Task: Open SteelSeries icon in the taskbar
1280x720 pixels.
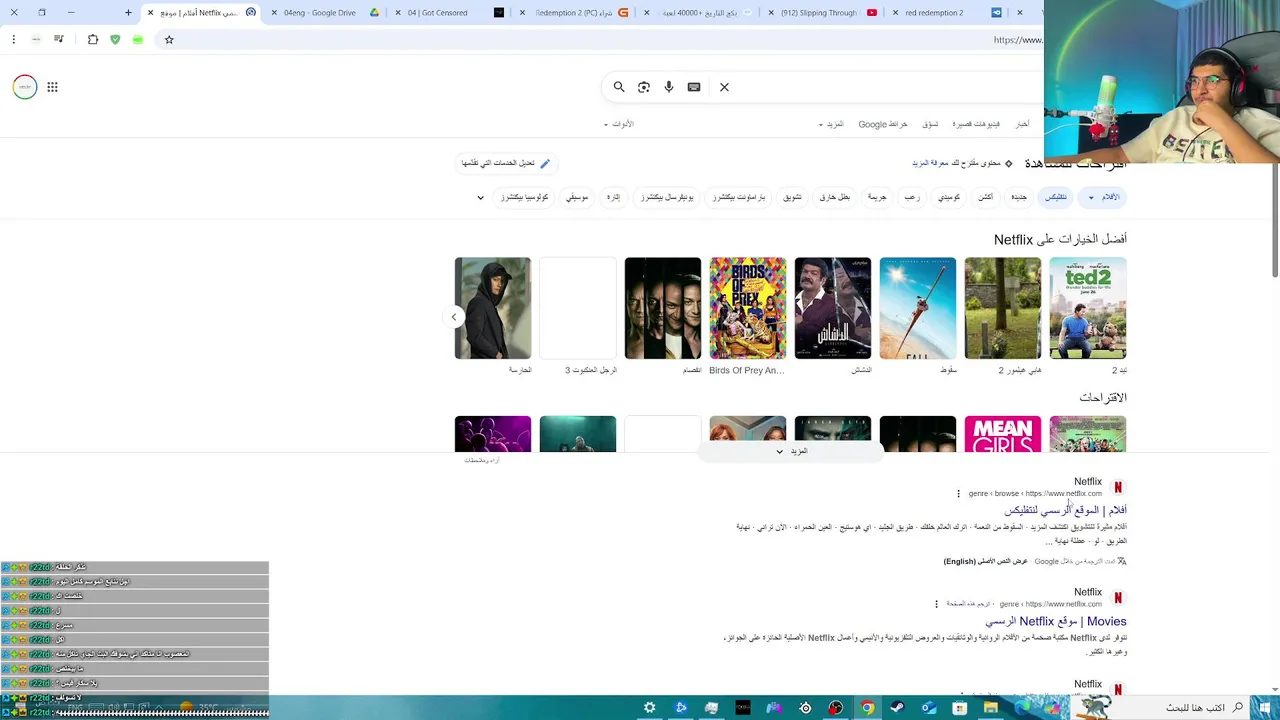Action: 805,708
